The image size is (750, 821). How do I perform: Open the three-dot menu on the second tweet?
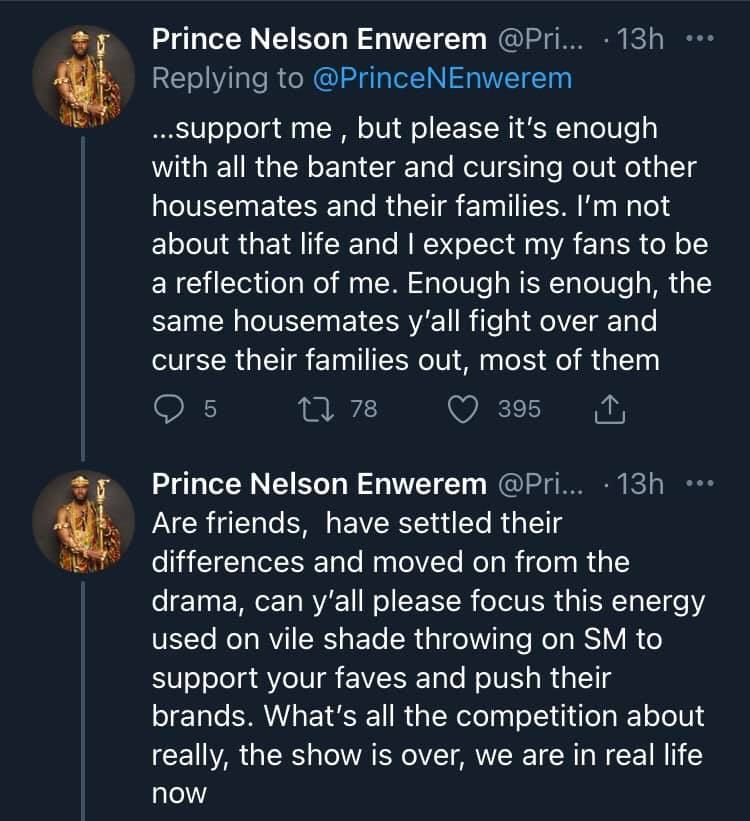pos(697,484)
